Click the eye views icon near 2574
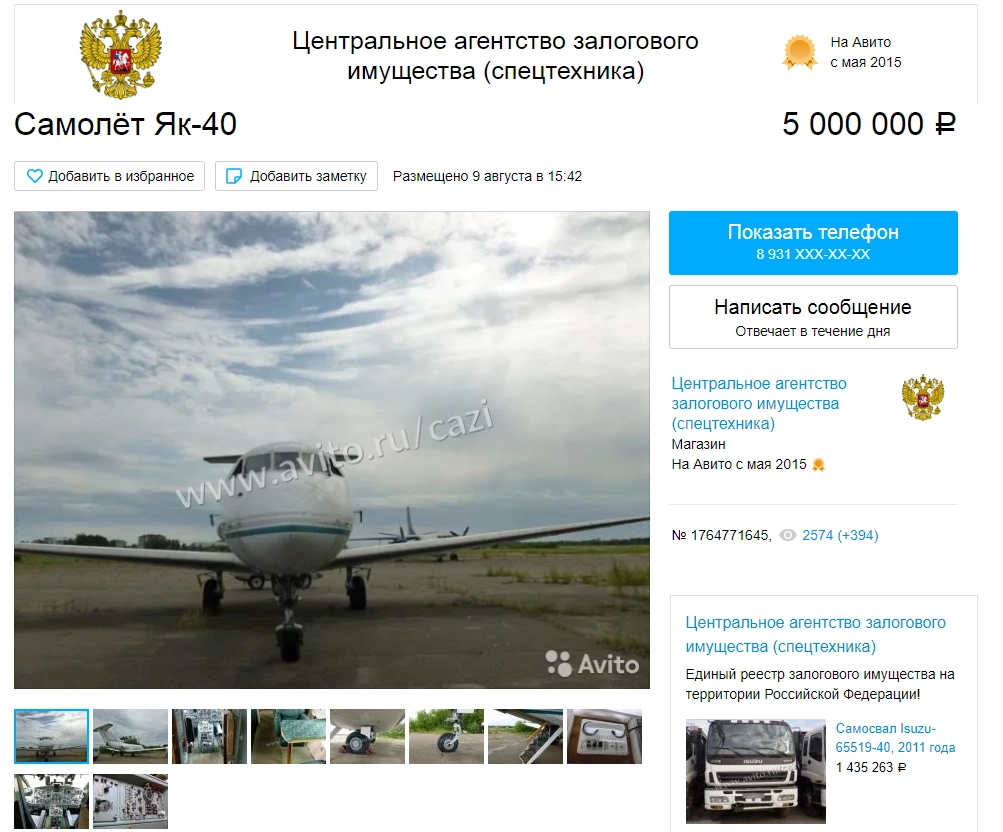Image resolution: width=1003 pixels, height=832 pixels. [x=788, y=535]
